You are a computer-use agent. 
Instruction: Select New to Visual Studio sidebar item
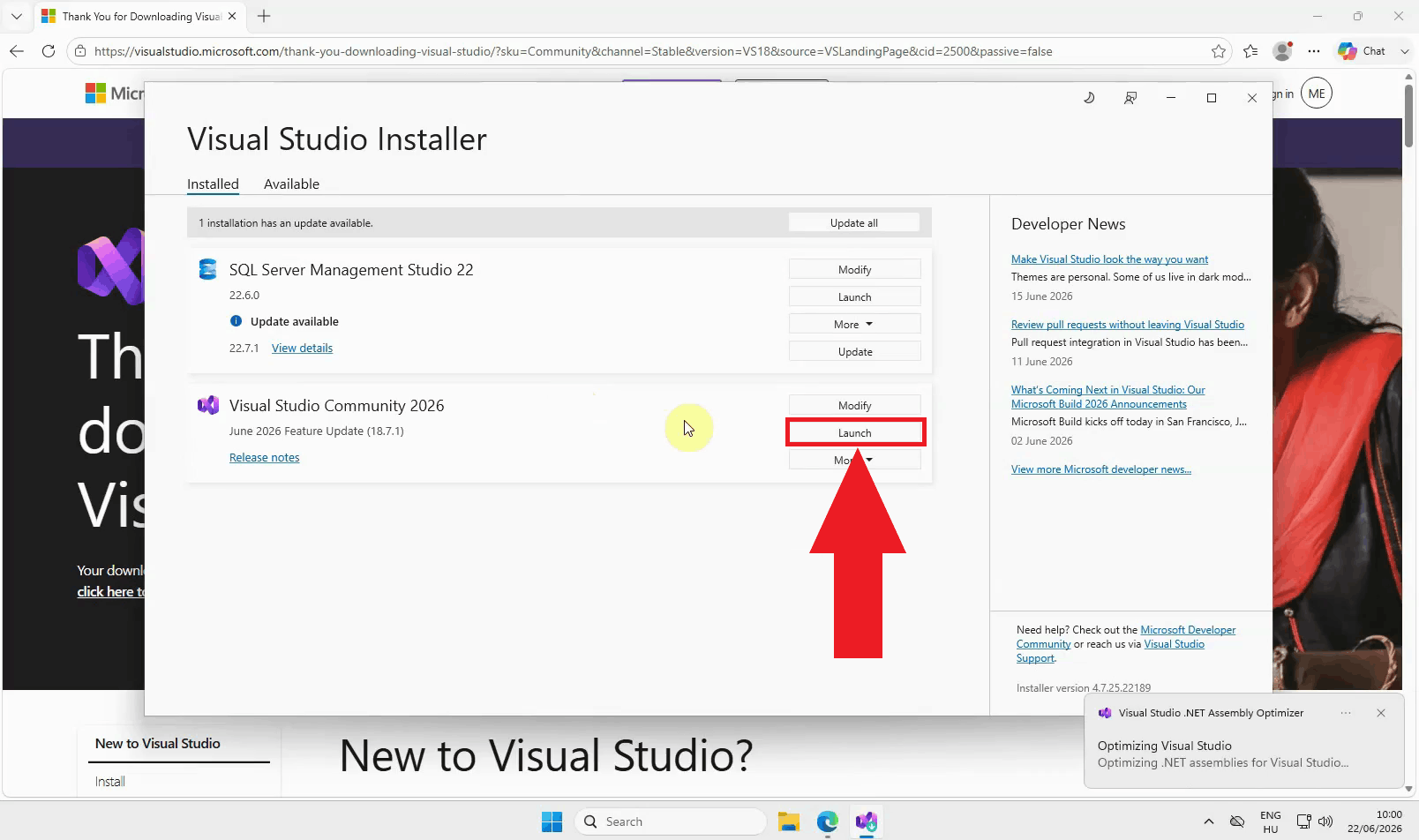(x=158, y=744)
